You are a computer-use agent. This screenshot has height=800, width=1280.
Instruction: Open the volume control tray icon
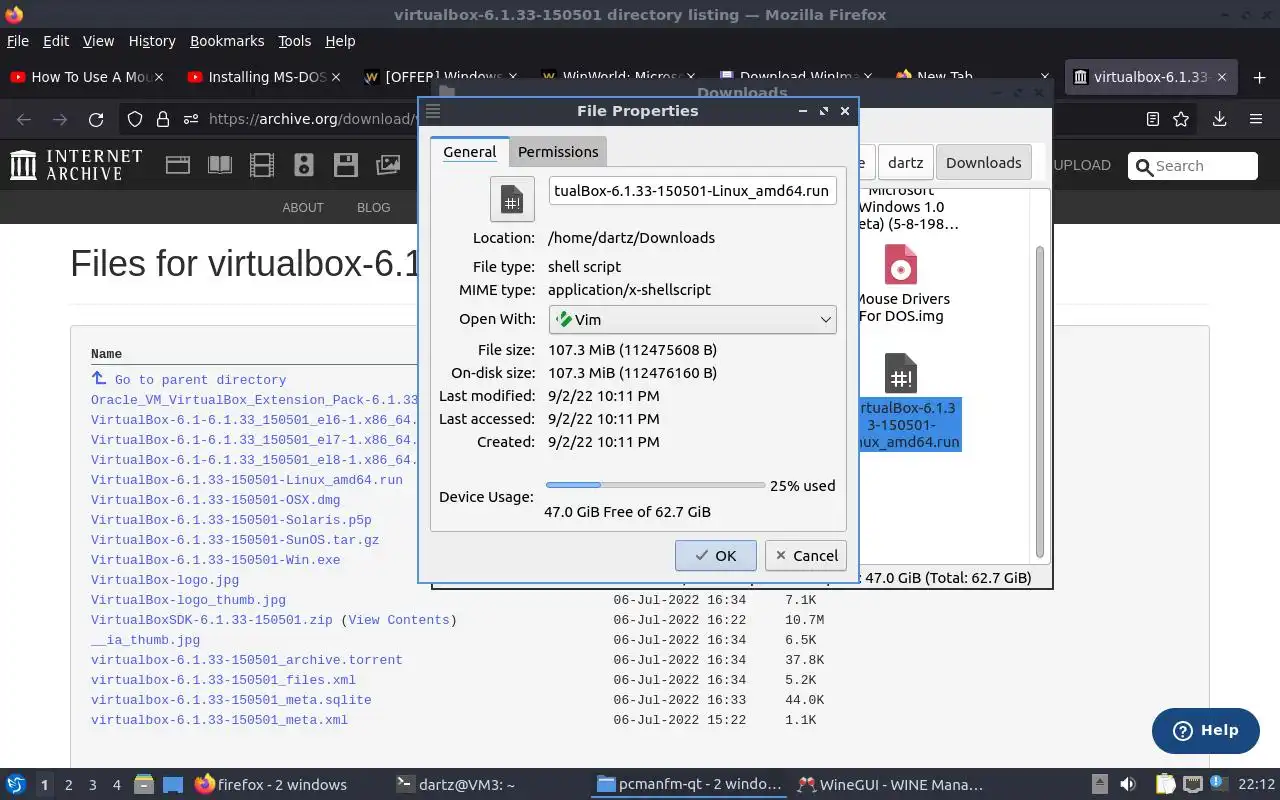pyautogui.click(x=1128, y=785)
